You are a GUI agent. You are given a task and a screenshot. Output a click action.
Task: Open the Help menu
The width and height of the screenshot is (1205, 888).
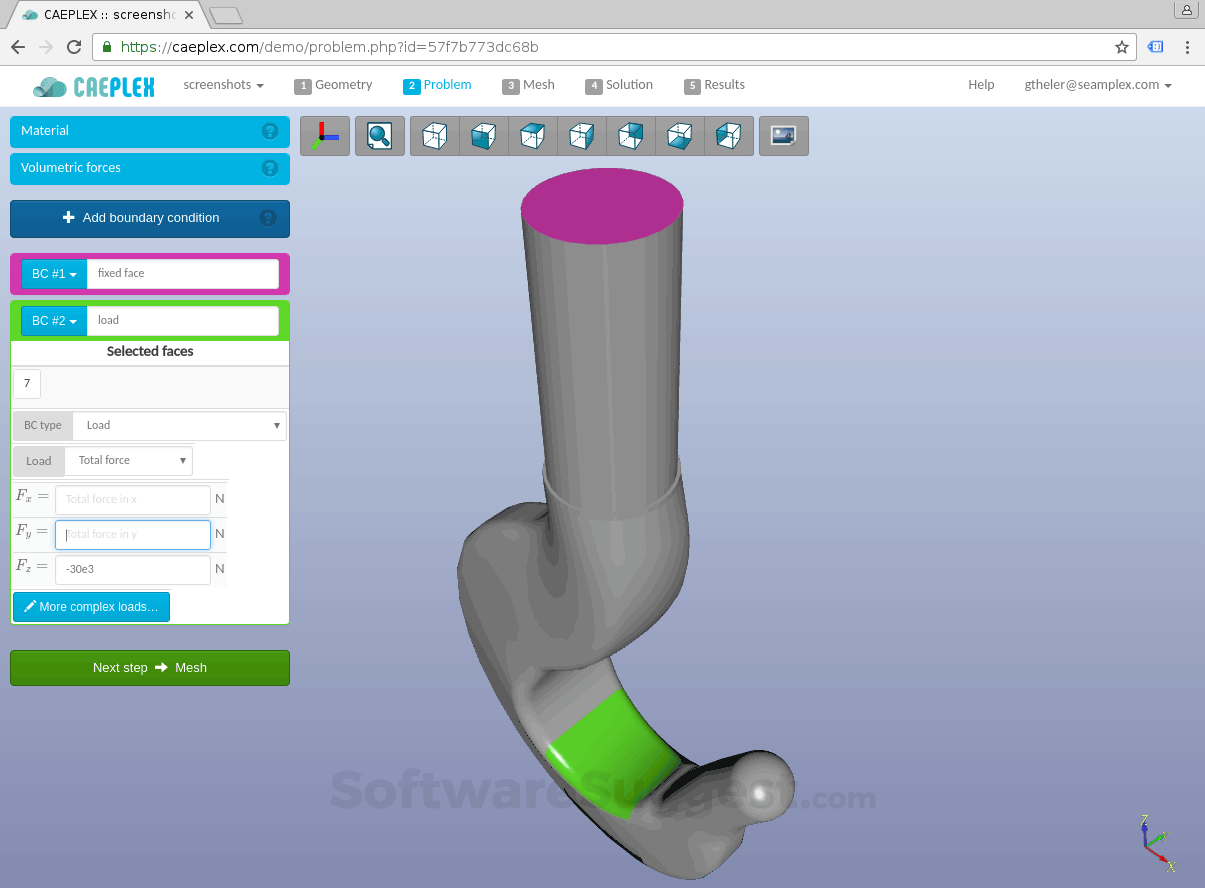pyautogui.click(x=981, y=85)
